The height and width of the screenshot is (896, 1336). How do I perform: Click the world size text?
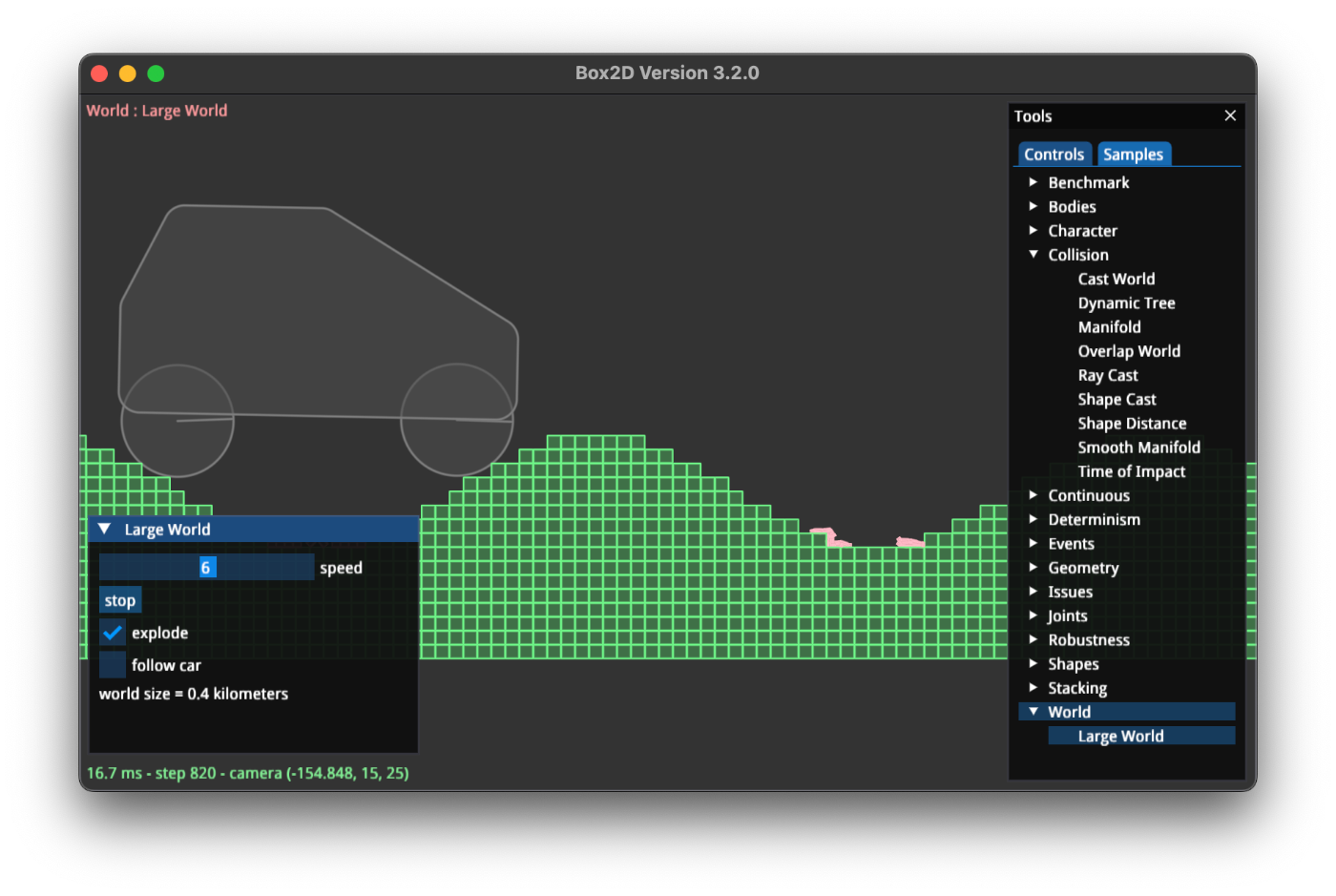click(x=194, y=694)
